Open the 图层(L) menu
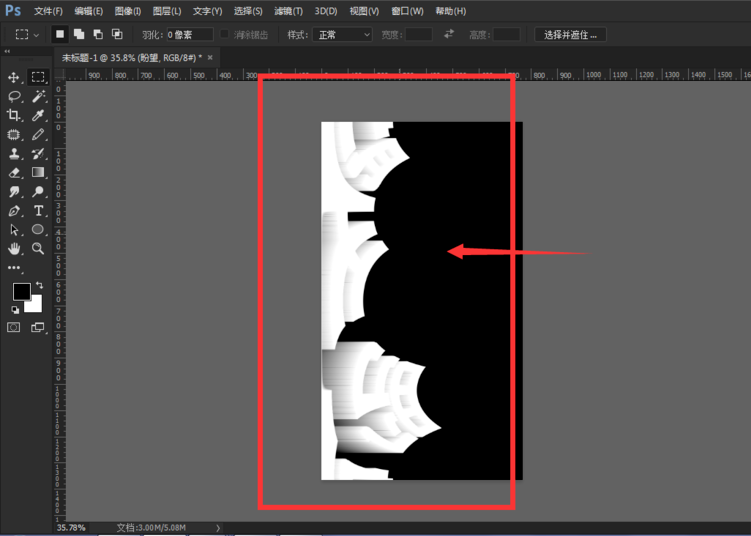 [x=167, y=11]
